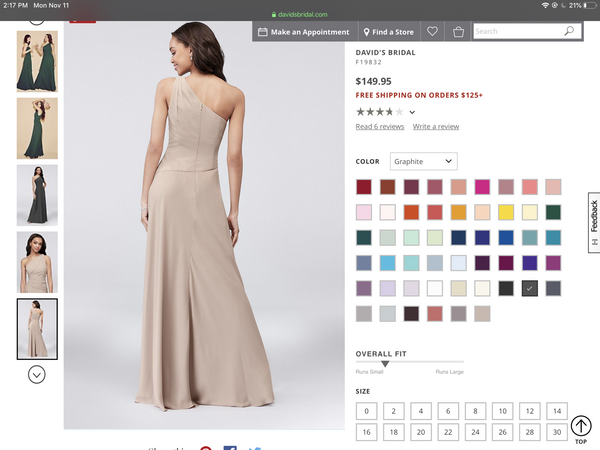Screen dimensions: 600x450
Task: Select size 4
Action: 421,411
